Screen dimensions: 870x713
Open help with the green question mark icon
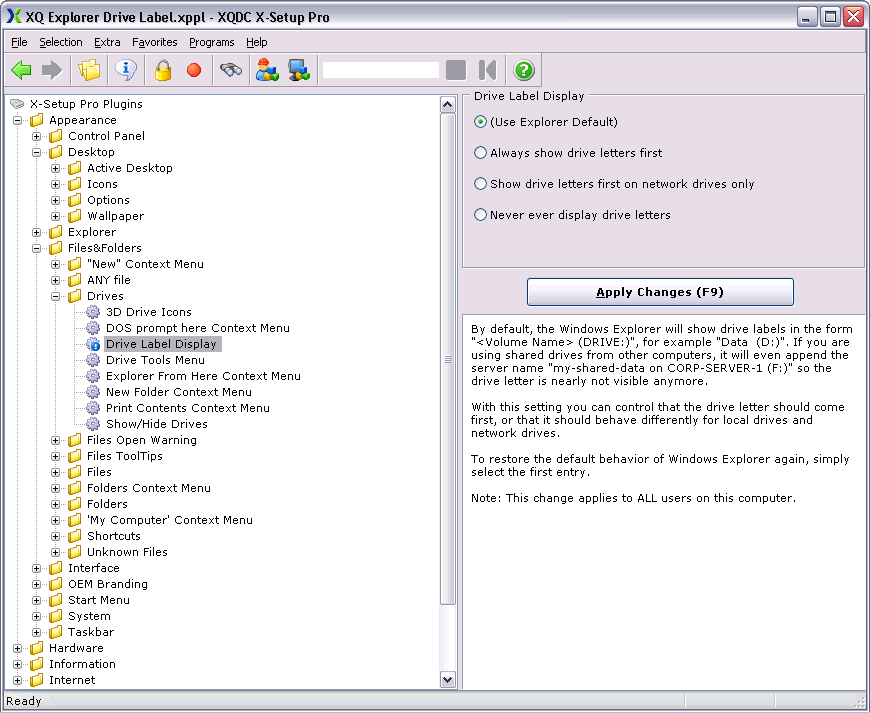524,70
